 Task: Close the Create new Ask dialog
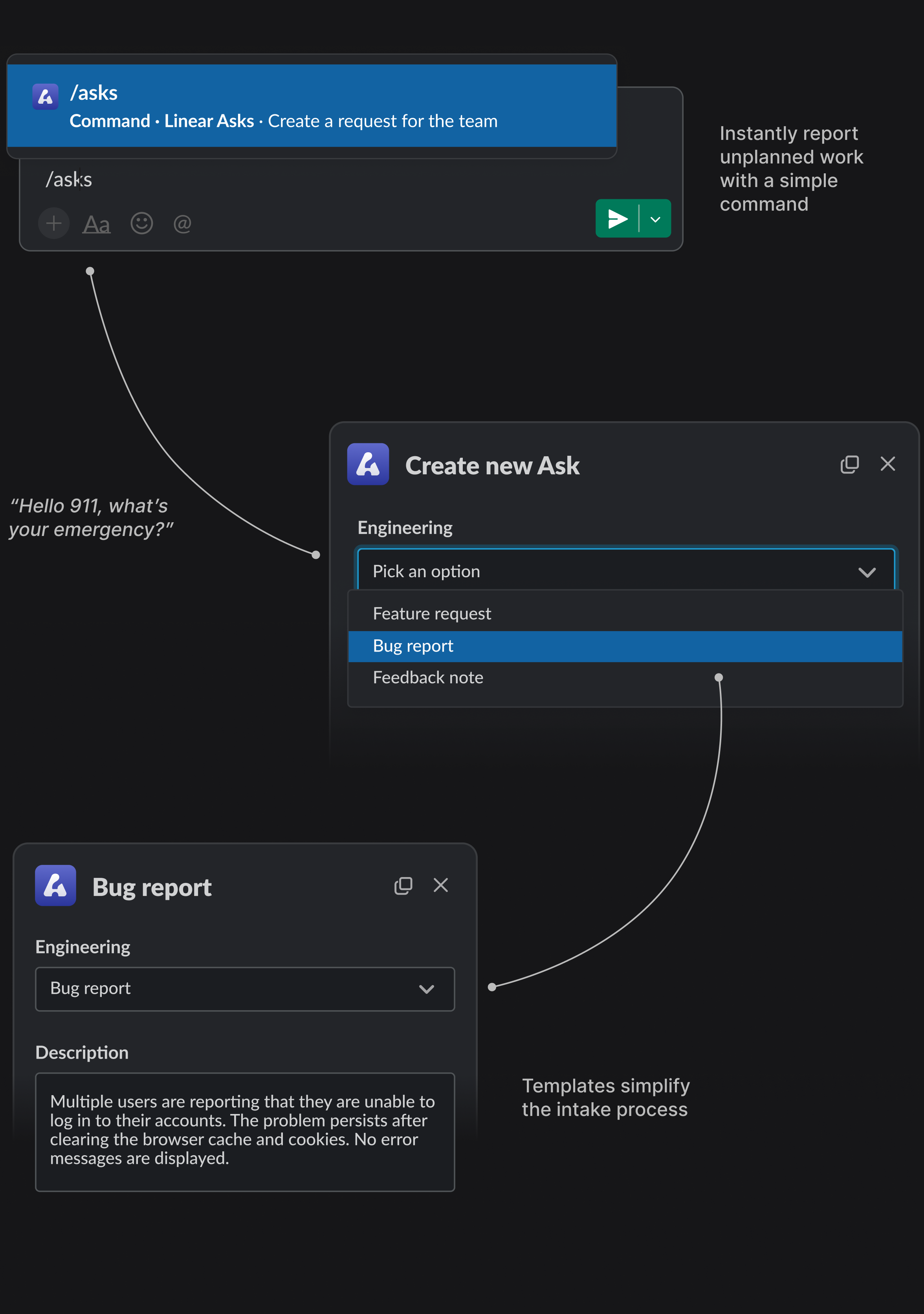tap(888, 464)
